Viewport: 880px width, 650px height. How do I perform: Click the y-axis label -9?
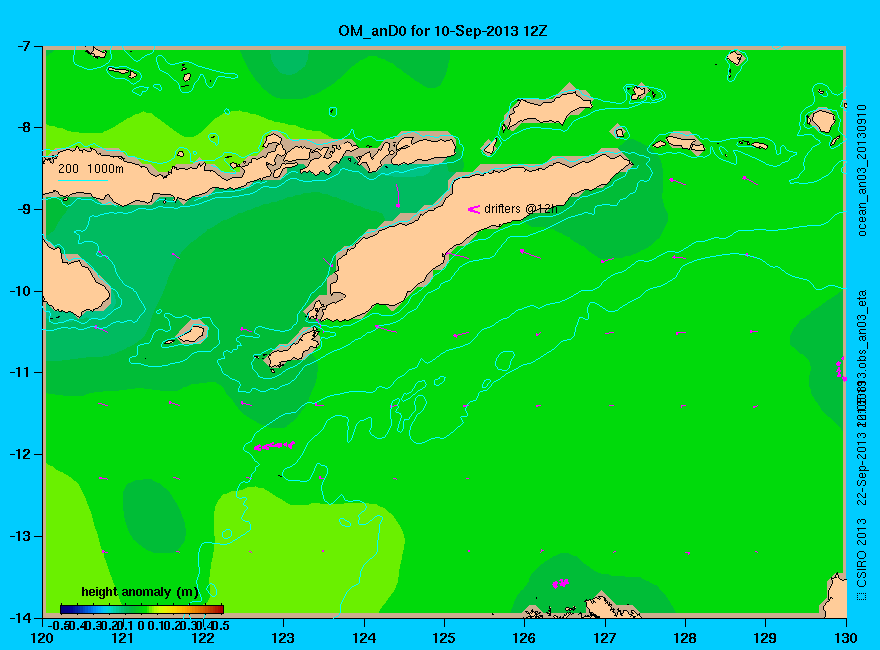(x=24, y=209)
